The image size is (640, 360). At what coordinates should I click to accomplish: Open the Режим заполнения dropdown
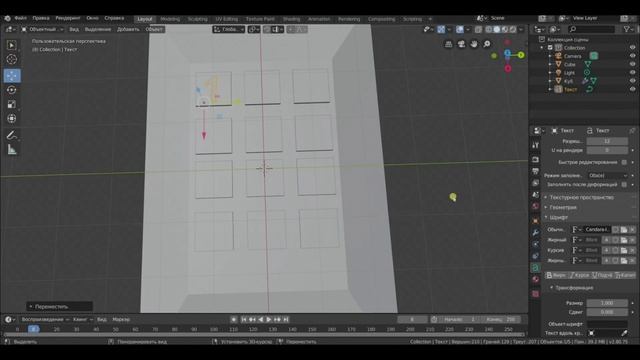coord(608,176)
